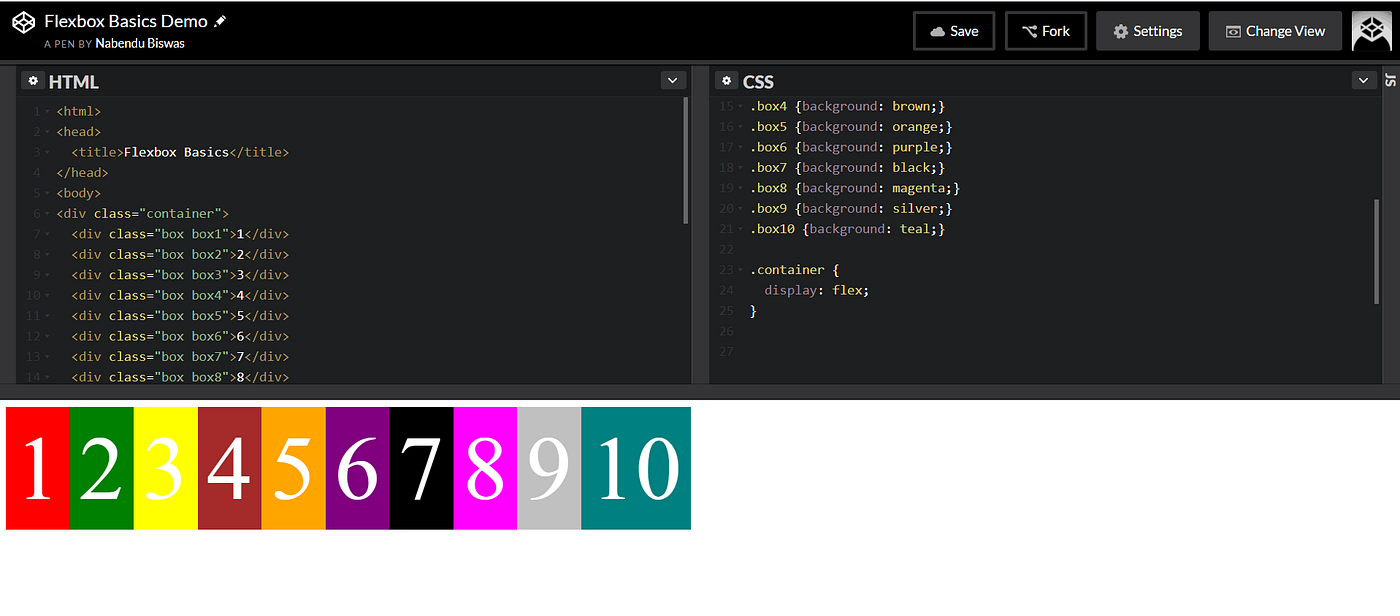Open HTML editor settings gear

click(32, 81)
